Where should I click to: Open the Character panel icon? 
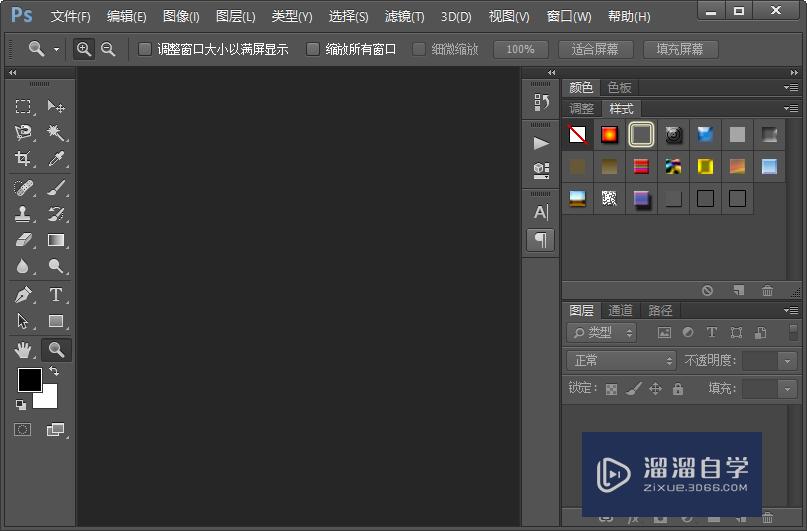click(x=541, y=212)
